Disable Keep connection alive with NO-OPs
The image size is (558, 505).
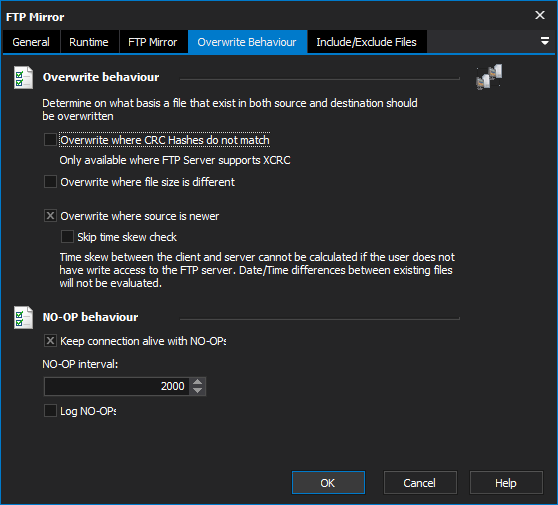pos(50,341)
